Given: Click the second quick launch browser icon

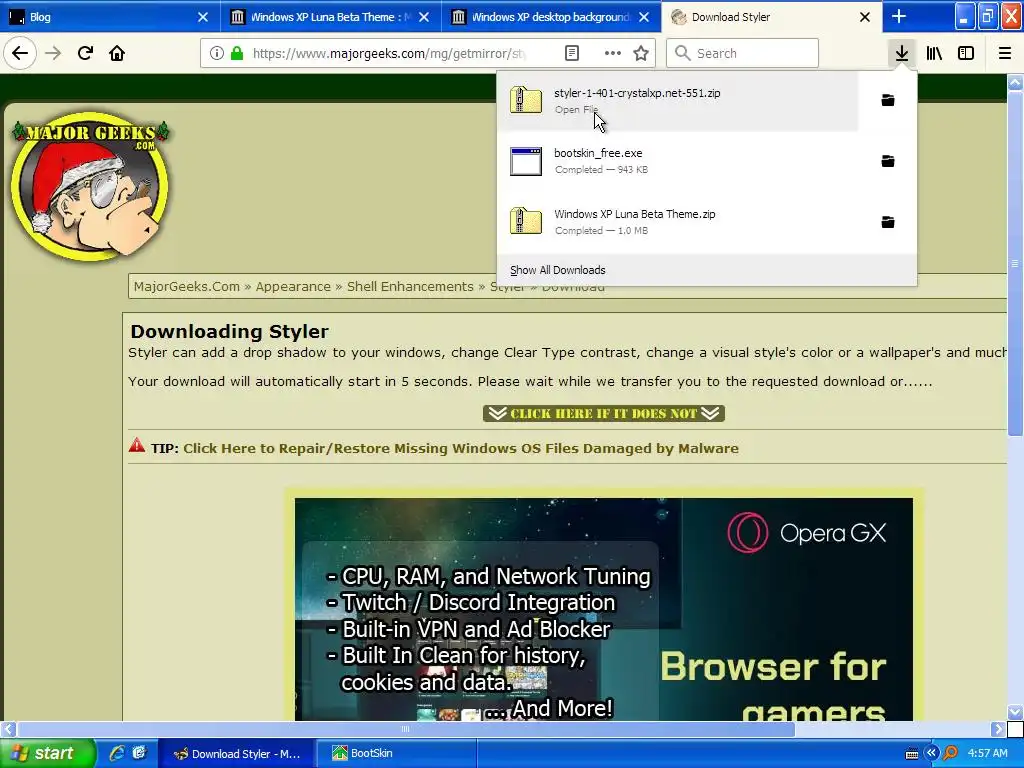Looking at the screenshot, I should pyautogui.click(x=139, y=753).
